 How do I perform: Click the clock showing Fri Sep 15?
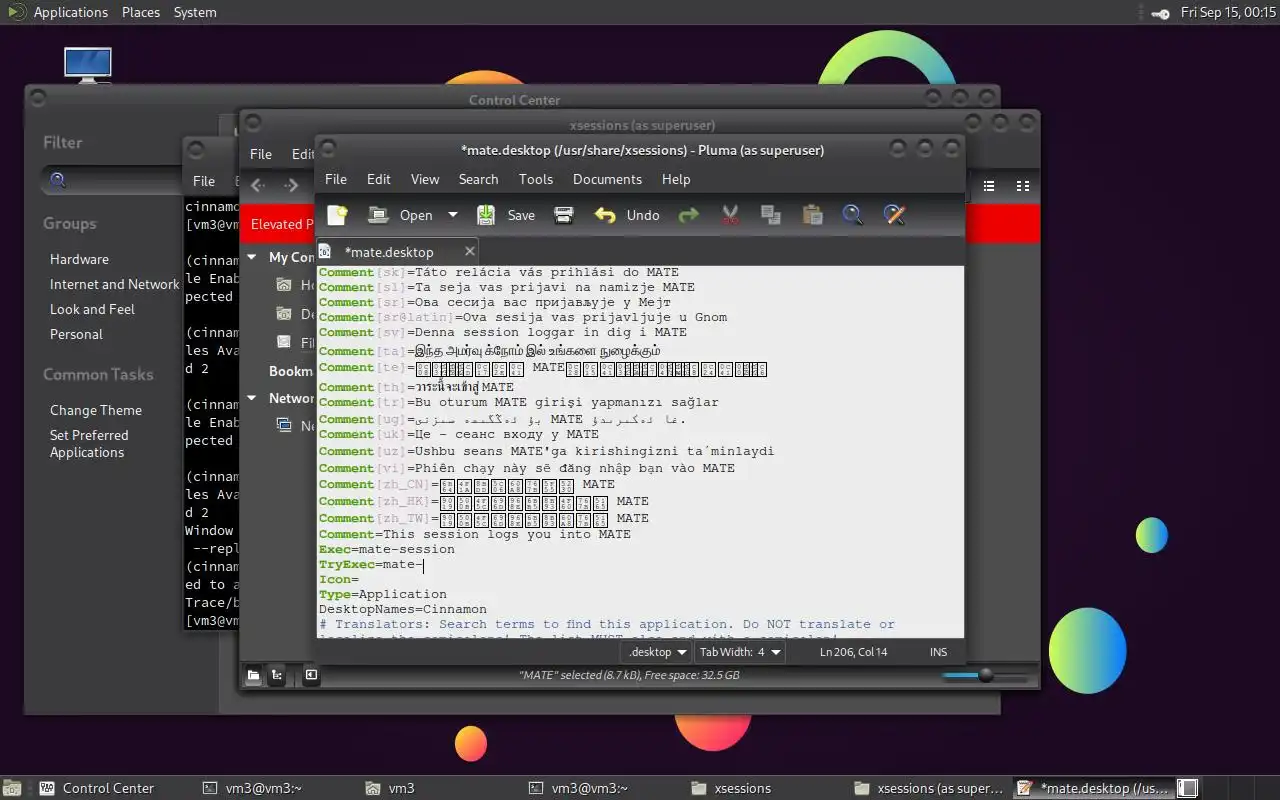pos(1228,12)
